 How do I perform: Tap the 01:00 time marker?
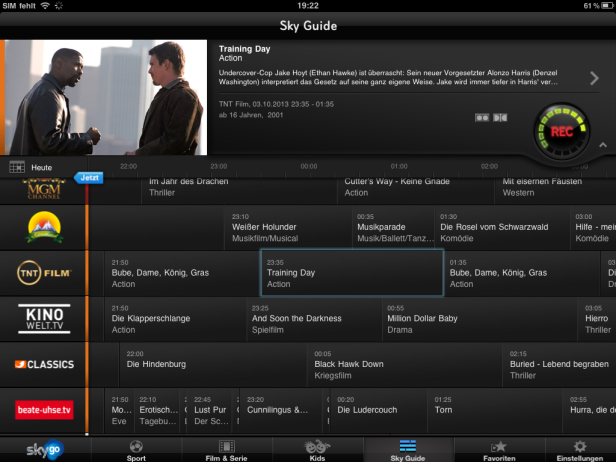[399, 166]
